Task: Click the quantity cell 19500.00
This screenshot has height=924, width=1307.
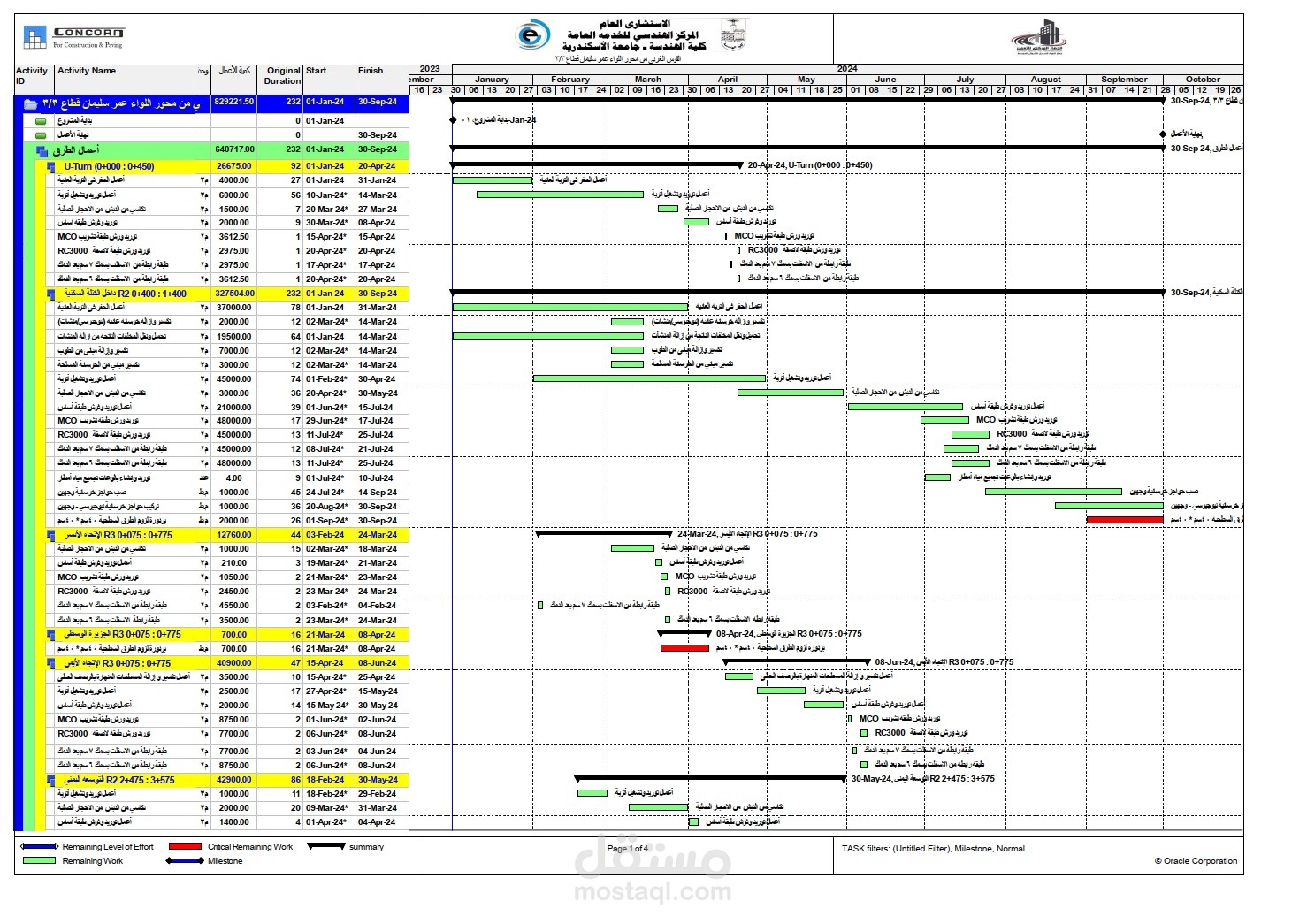Action: [x=234, y=337]
